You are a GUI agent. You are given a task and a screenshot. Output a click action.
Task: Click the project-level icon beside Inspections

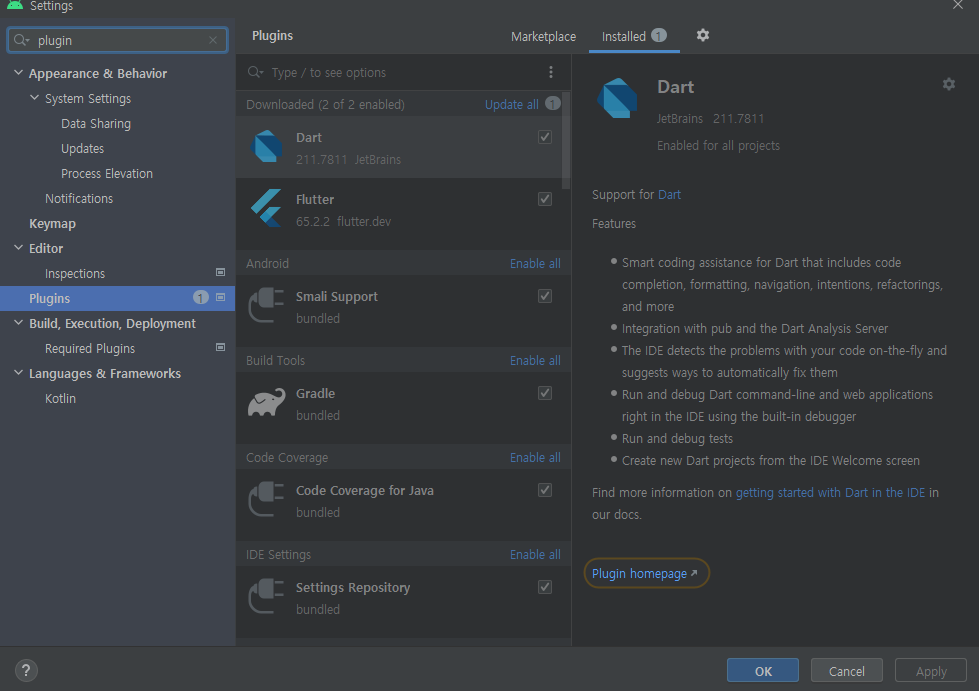(x=220, y=272)
